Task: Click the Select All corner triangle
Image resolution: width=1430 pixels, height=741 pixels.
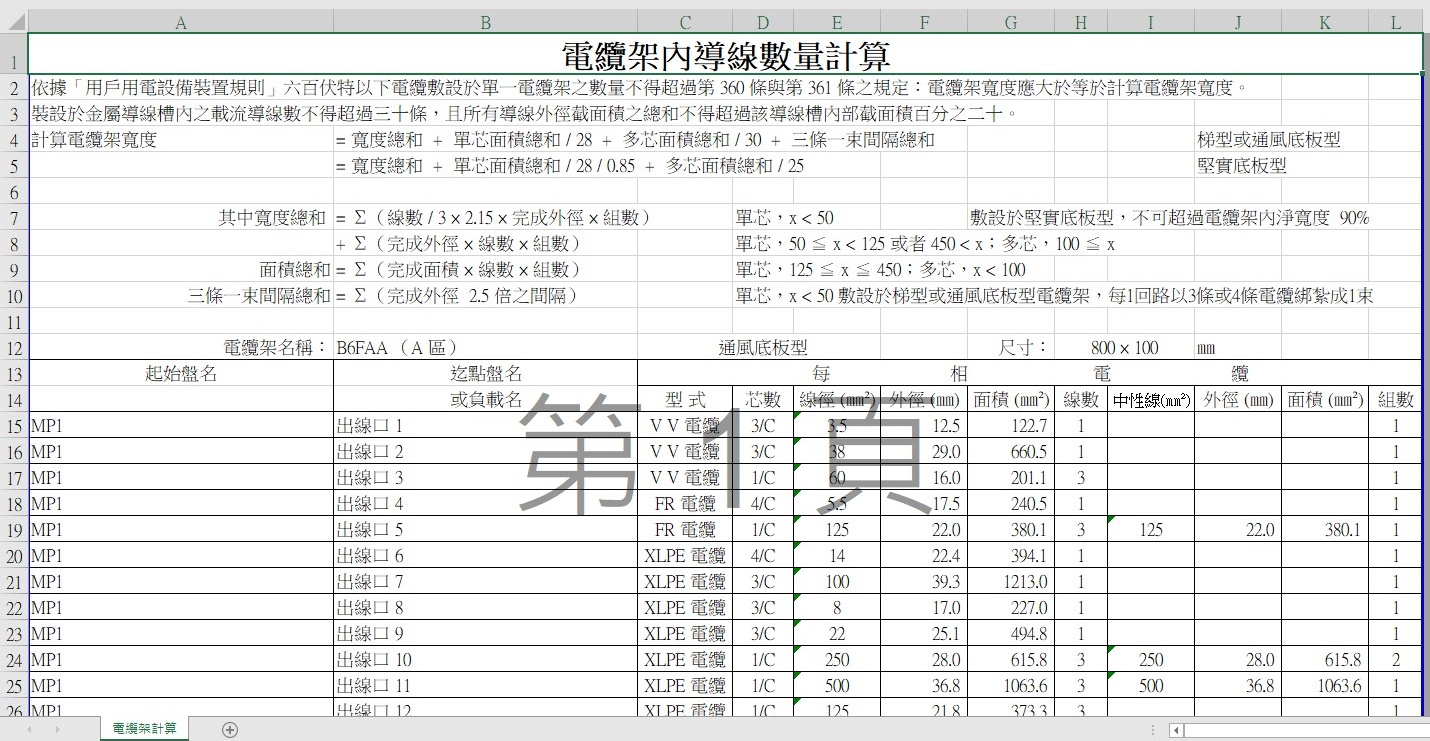Action: click(x=13, y=22)
